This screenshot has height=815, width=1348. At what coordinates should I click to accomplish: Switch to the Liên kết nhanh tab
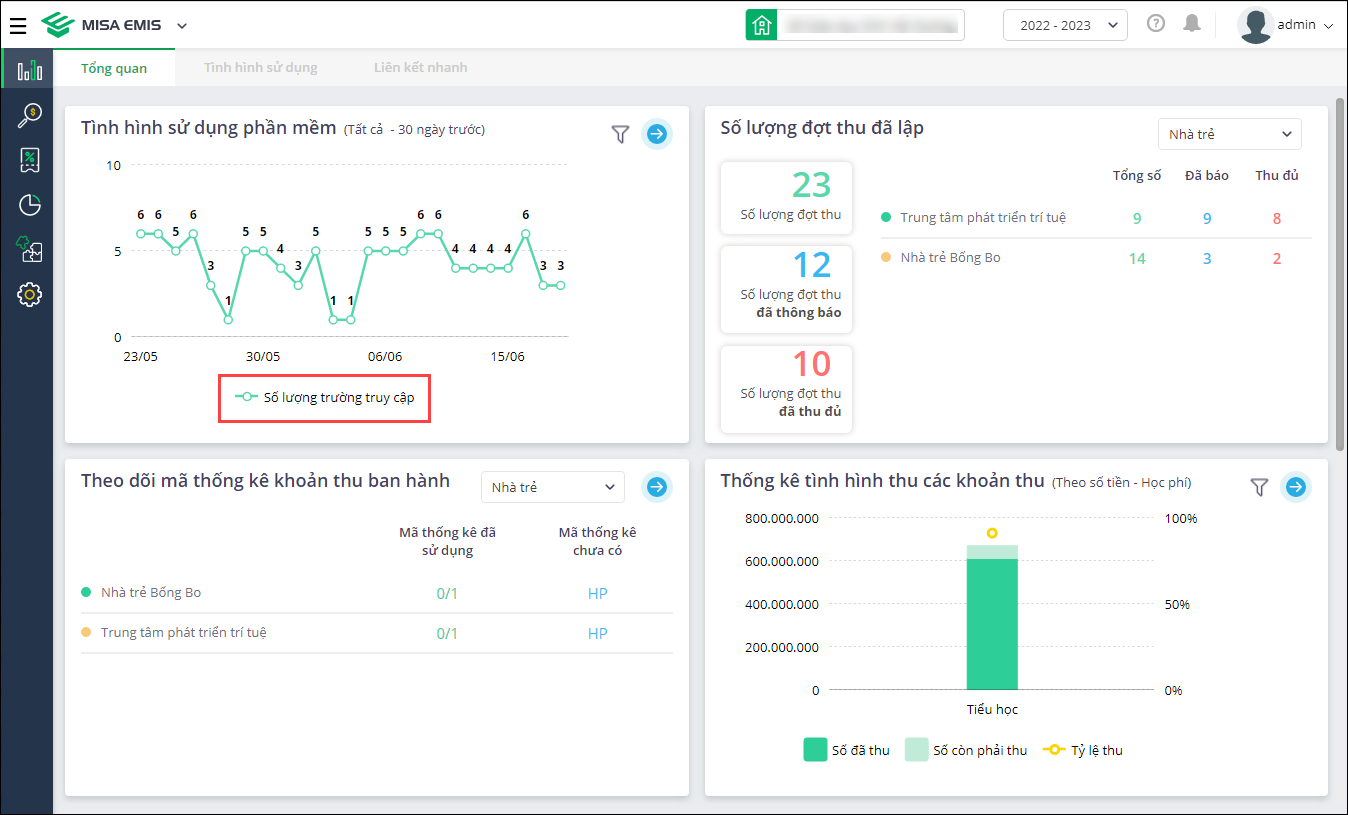(x=420, y=68)
